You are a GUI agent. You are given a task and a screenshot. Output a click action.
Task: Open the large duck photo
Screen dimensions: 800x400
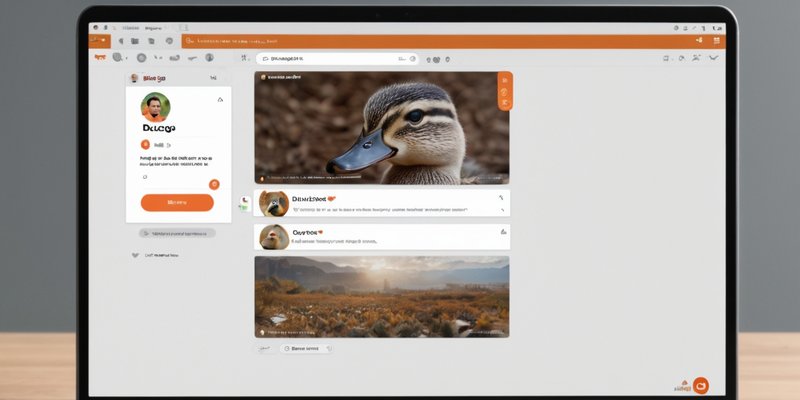382,128
